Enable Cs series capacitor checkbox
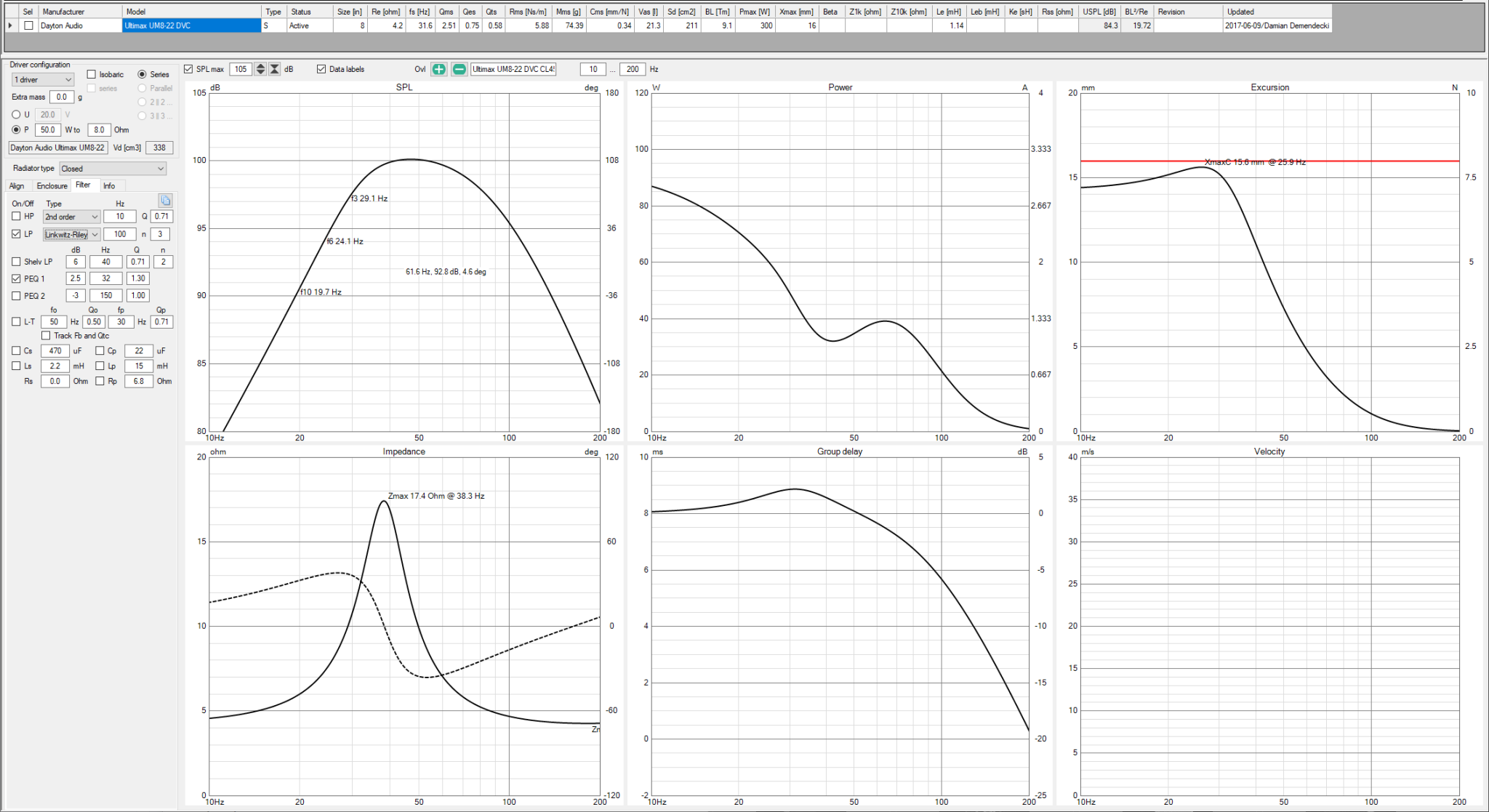 (16, 350)
